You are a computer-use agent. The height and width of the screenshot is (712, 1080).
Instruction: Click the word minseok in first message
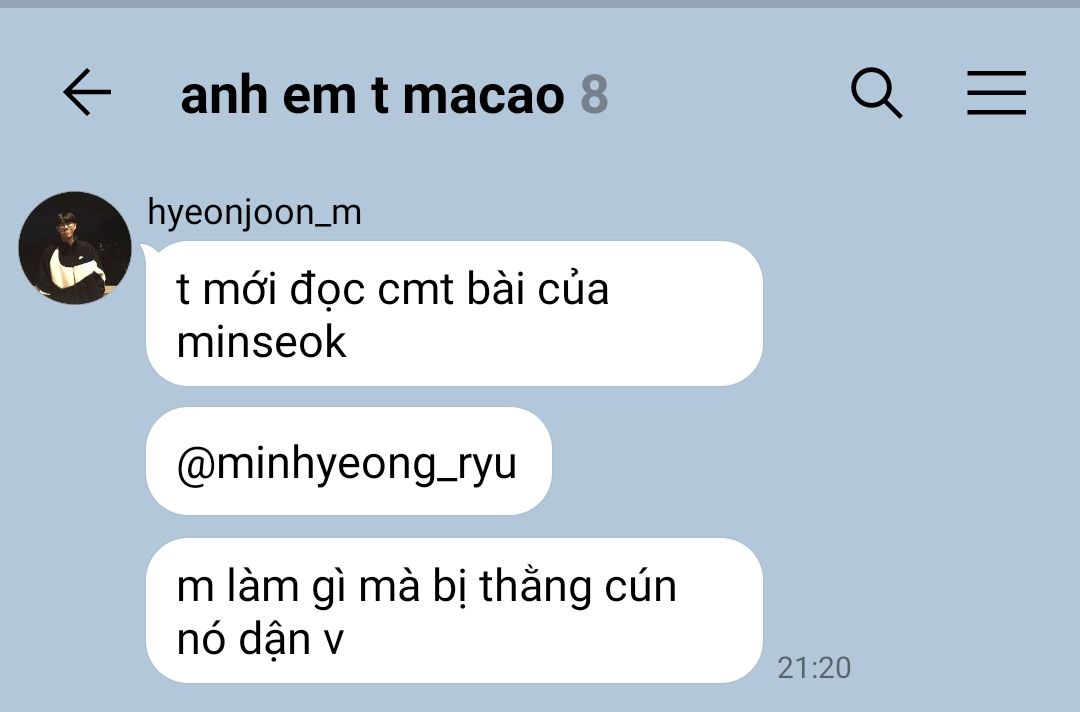tap(261, 342)
